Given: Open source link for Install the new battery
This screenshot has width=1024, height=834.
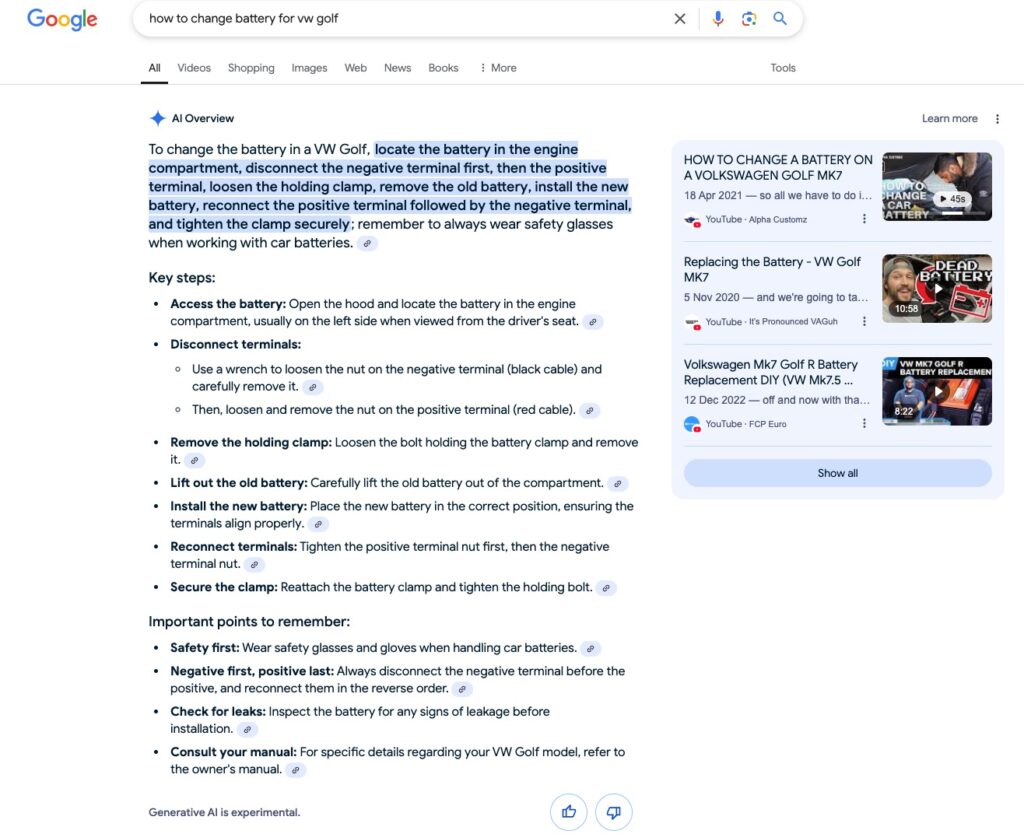Looking at the screenshot, I should pos(318,524).
